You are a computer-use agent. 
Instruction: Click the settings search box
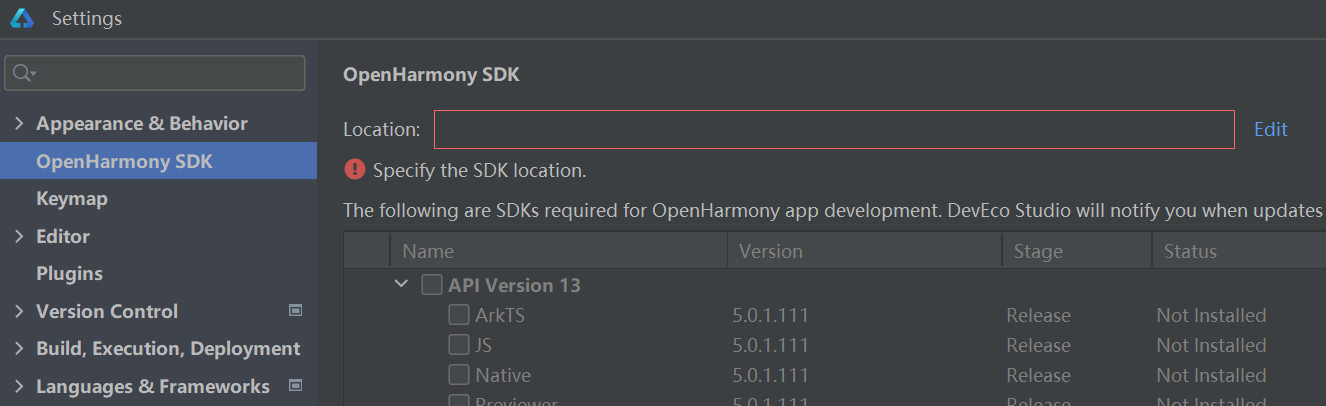coord(155,74)
